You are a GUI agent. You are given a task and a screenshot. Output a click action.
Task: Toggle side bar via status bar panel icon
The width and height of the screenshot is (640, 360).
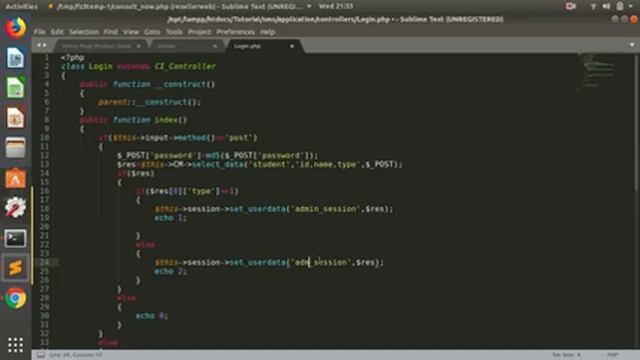point(41,355)
